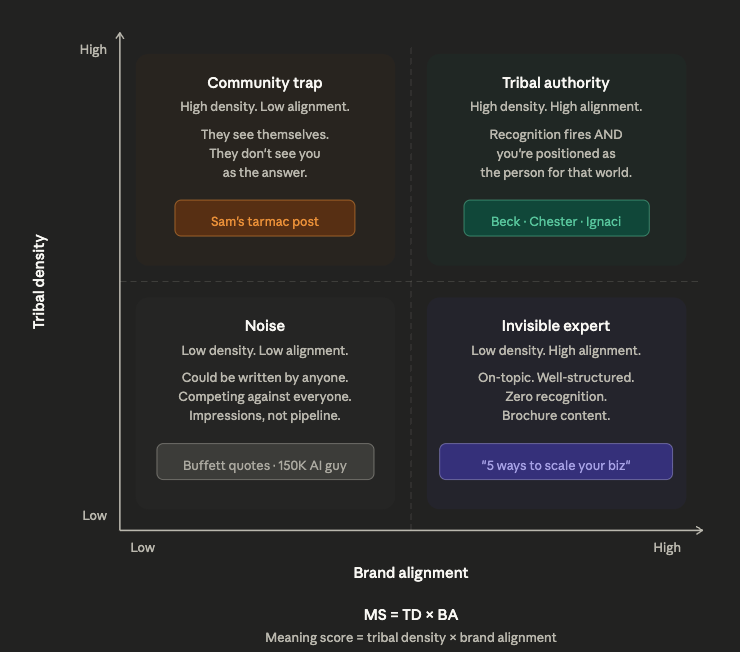Image resolution: width=740 pixels, height=652 pixels.
Task: Select the "Invisible expert" quadrant heading
Action: 556,326
